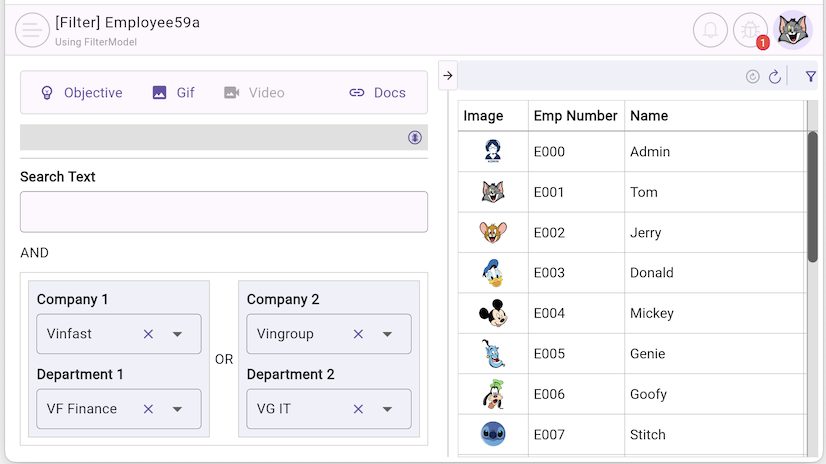Click the bug report icon

point(750,30)
